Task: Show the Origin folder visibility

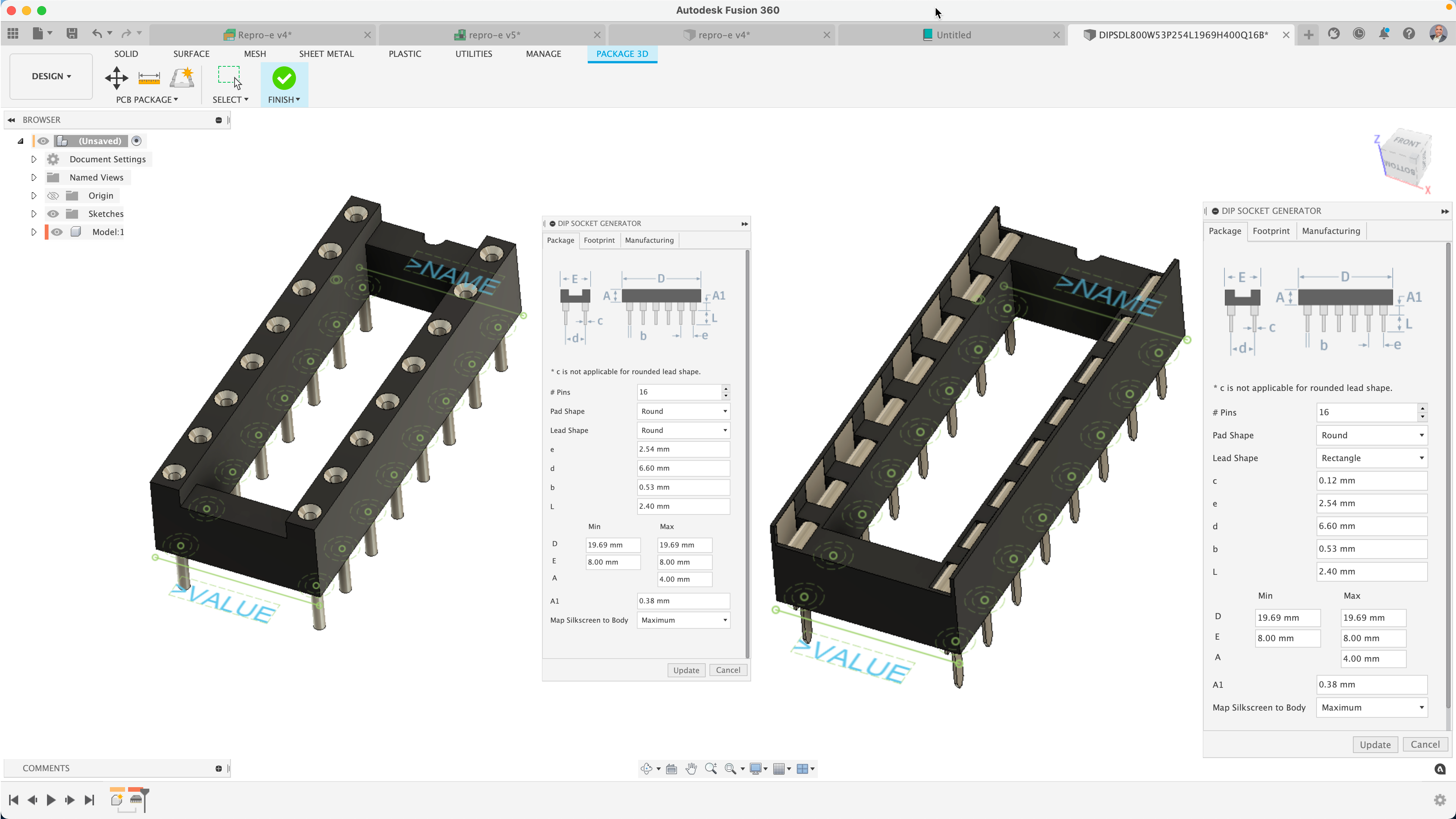Action: click(x=53, y=195)
